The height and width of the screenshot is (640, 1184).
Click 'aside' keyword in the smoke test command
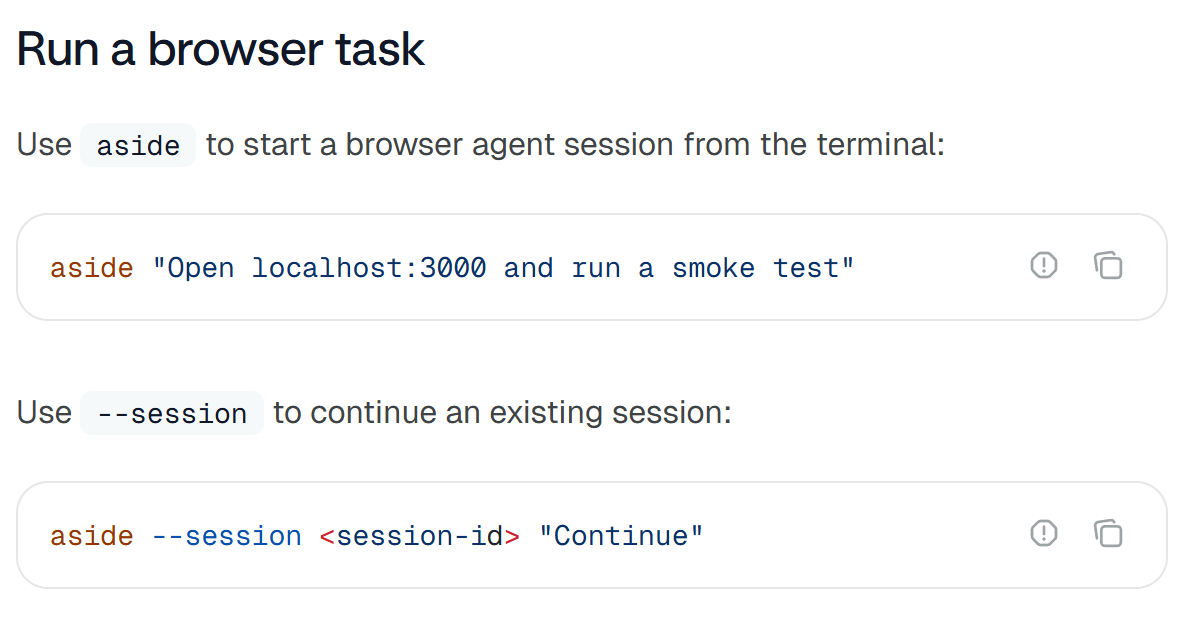pyautogui.click(x=92, y=268)
